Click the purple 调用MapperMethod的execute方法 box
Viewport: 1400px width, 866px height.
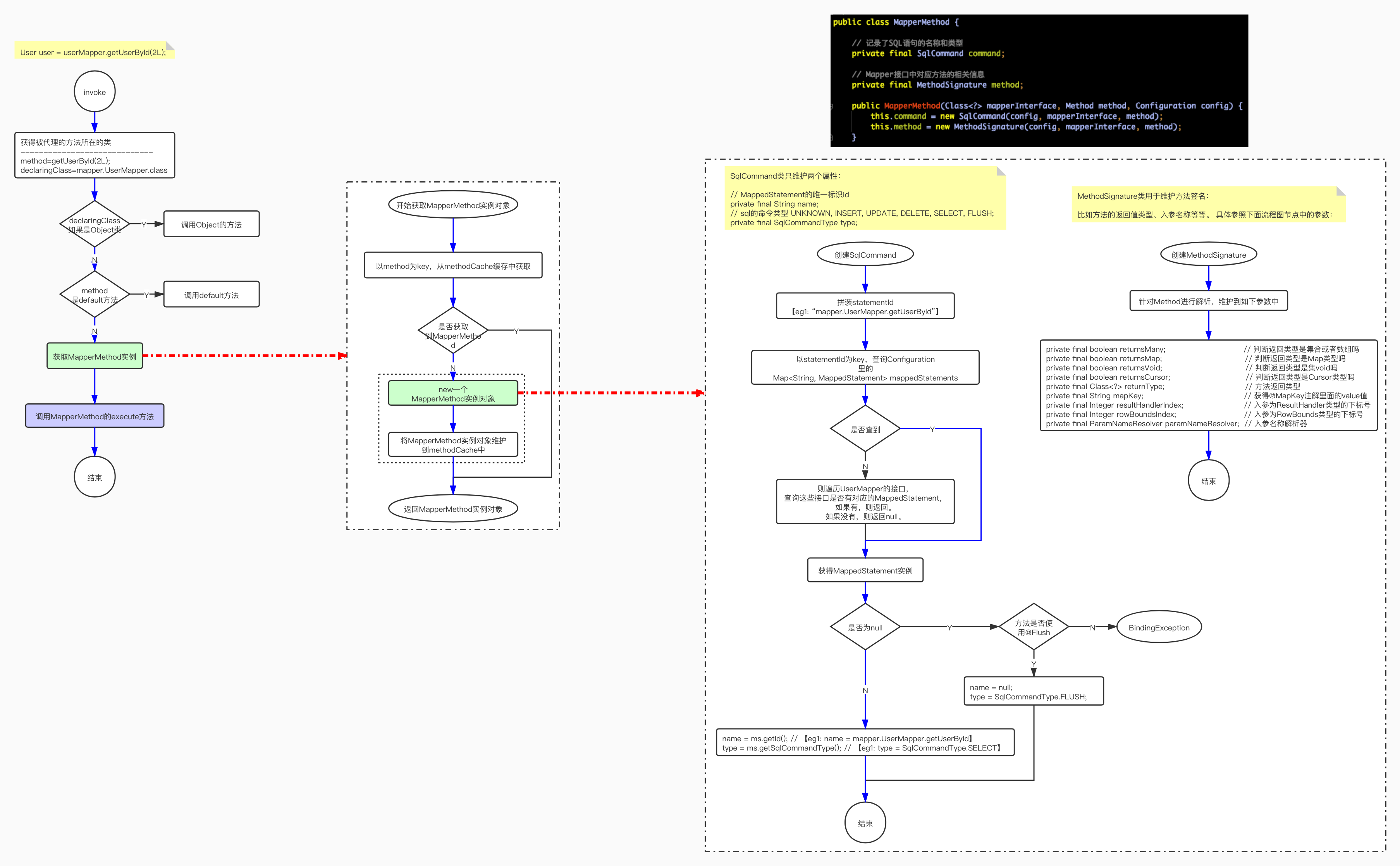(95, 416)
